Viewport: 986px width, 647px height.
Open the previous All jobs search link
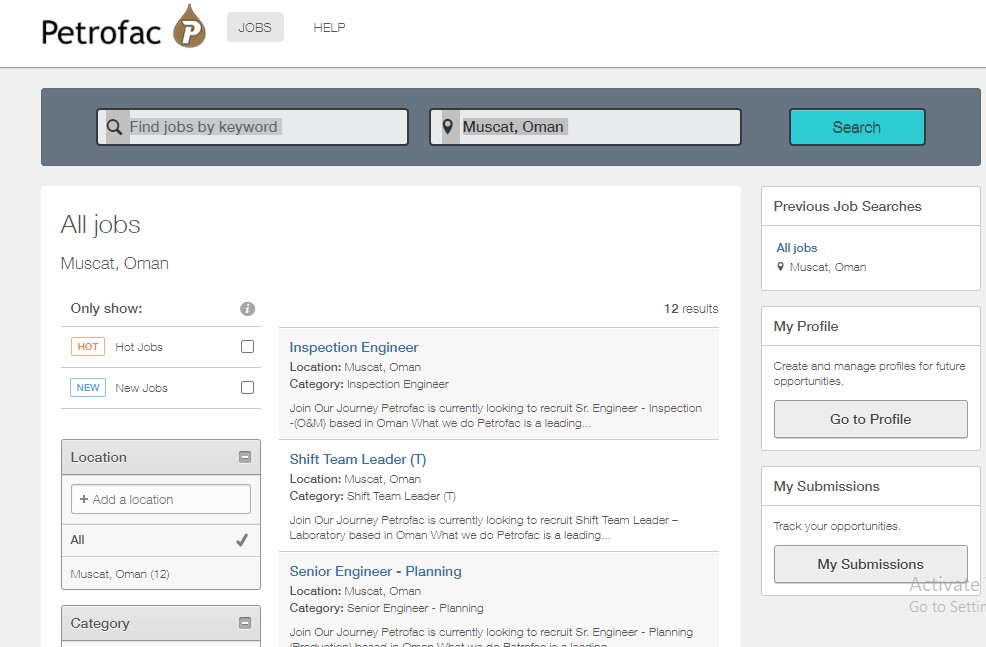[x=797, y=248]
